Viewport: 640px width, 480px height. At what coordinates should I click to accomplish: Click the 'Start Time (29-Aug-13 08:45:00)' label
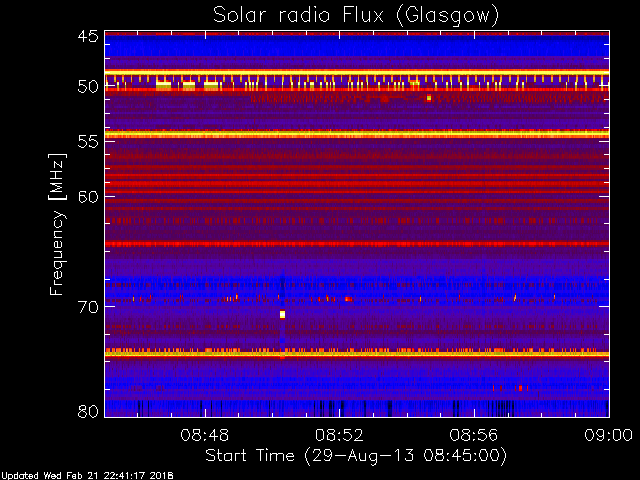pyautogui.click(x=356, y=456)
